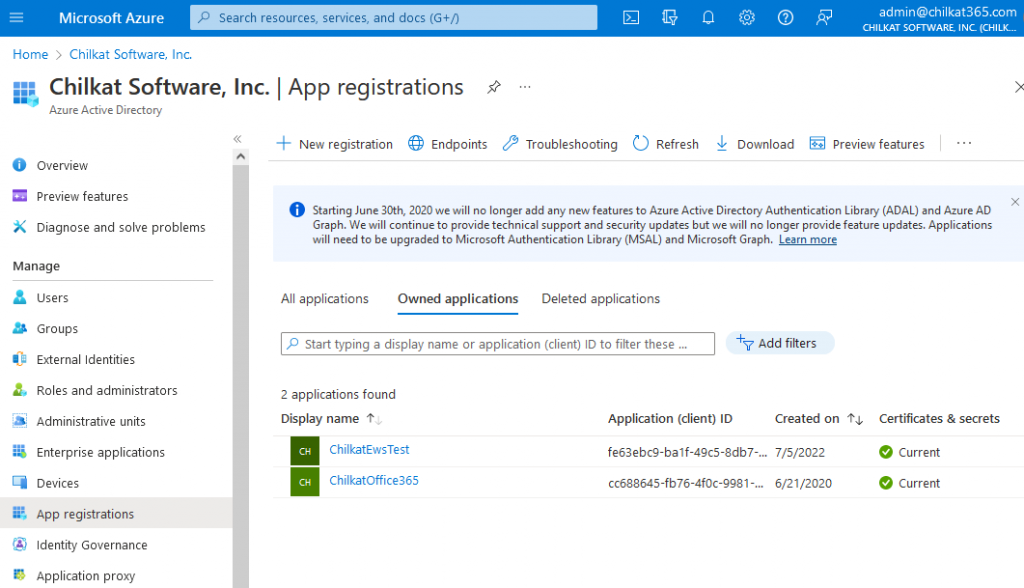
Task: Open the portal settings gear
Action: pos(746,17)
